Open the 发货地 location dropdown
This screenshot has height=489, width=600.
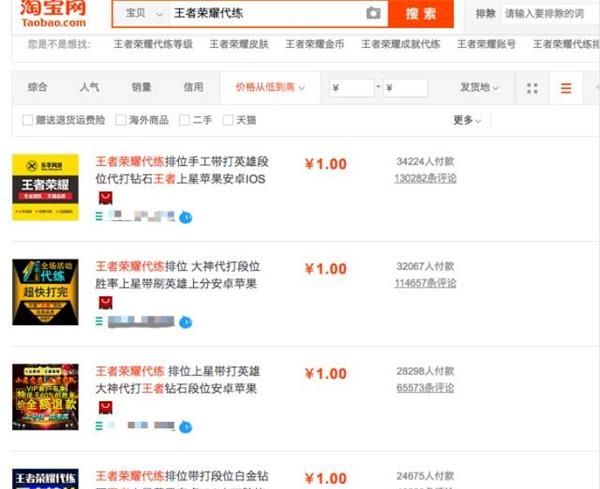click(x=478, y=88)
